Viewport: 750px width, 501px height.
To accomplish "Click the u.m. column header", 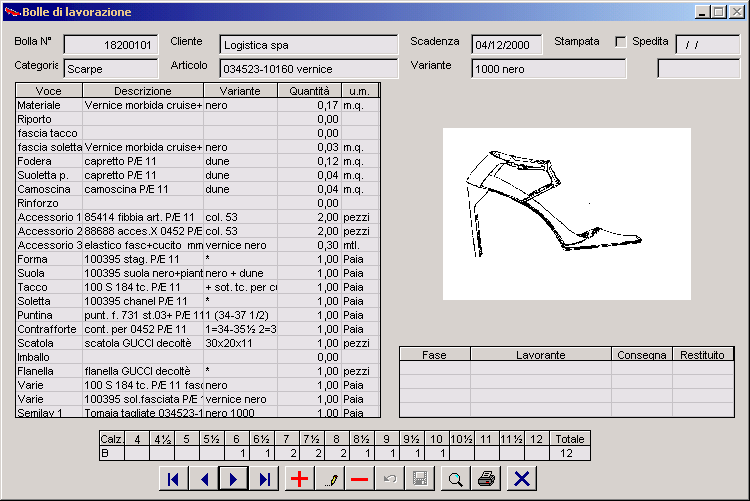I will 359,91.
